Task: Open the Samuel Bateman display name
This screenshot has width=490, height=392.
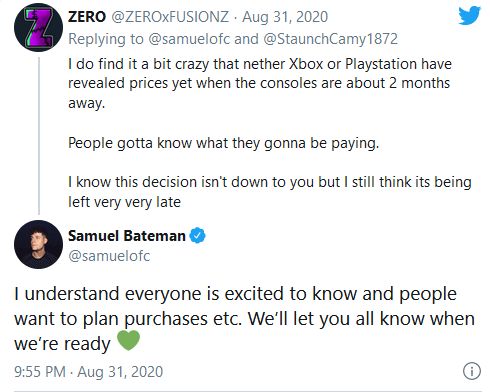Action: point(127,236)
